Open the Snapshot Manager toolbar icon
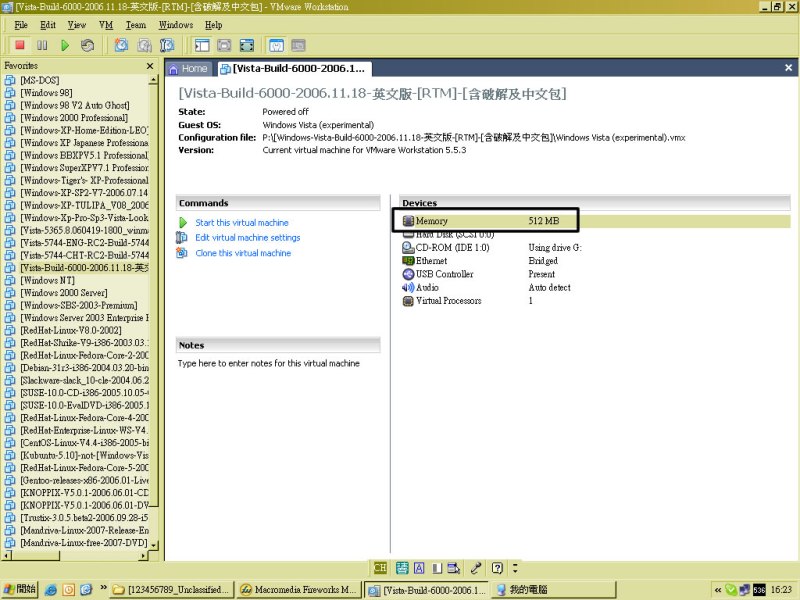The height and width of the screenshot is (600, 800). (167, 45)
